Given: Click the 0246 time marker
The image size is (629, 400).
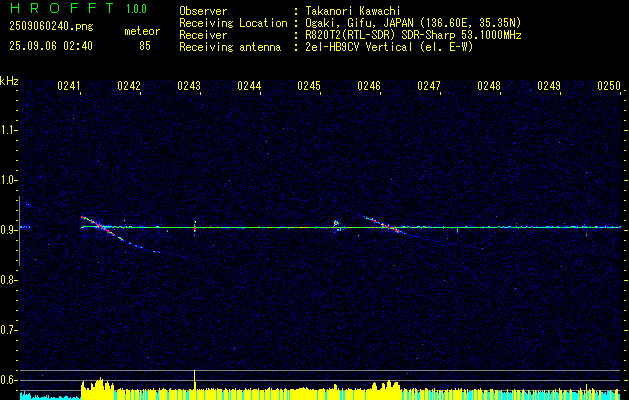Looking at the screenshot, I should (x=369, y=86).
